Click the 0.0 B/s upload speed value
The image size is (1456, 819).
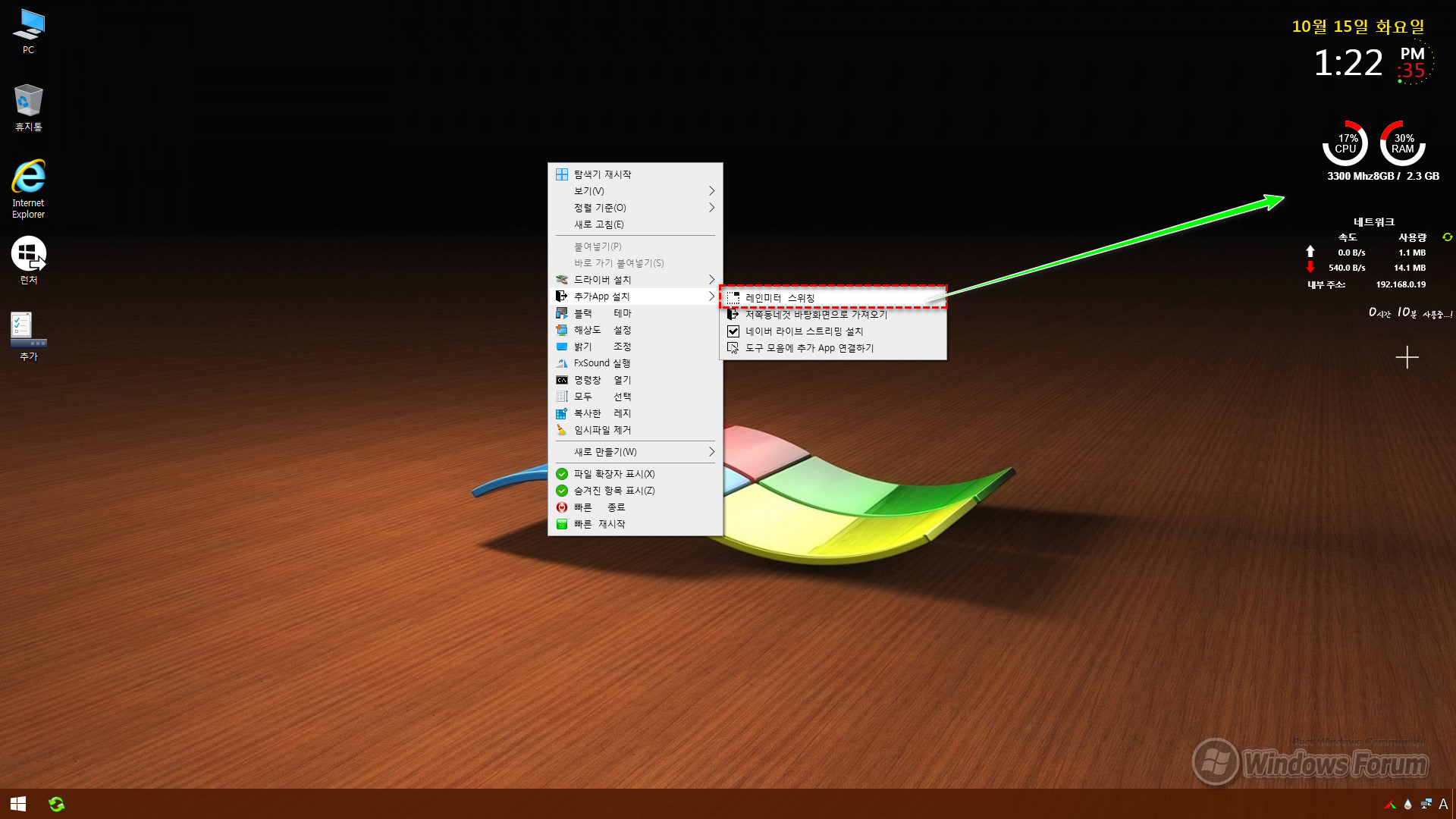tap(1351, 253)
